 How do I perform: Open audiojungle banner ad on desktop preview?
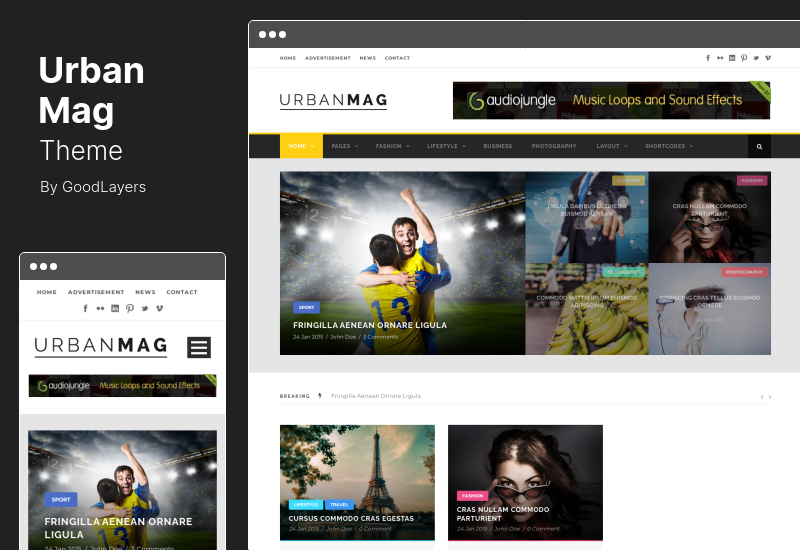[611, 101]
